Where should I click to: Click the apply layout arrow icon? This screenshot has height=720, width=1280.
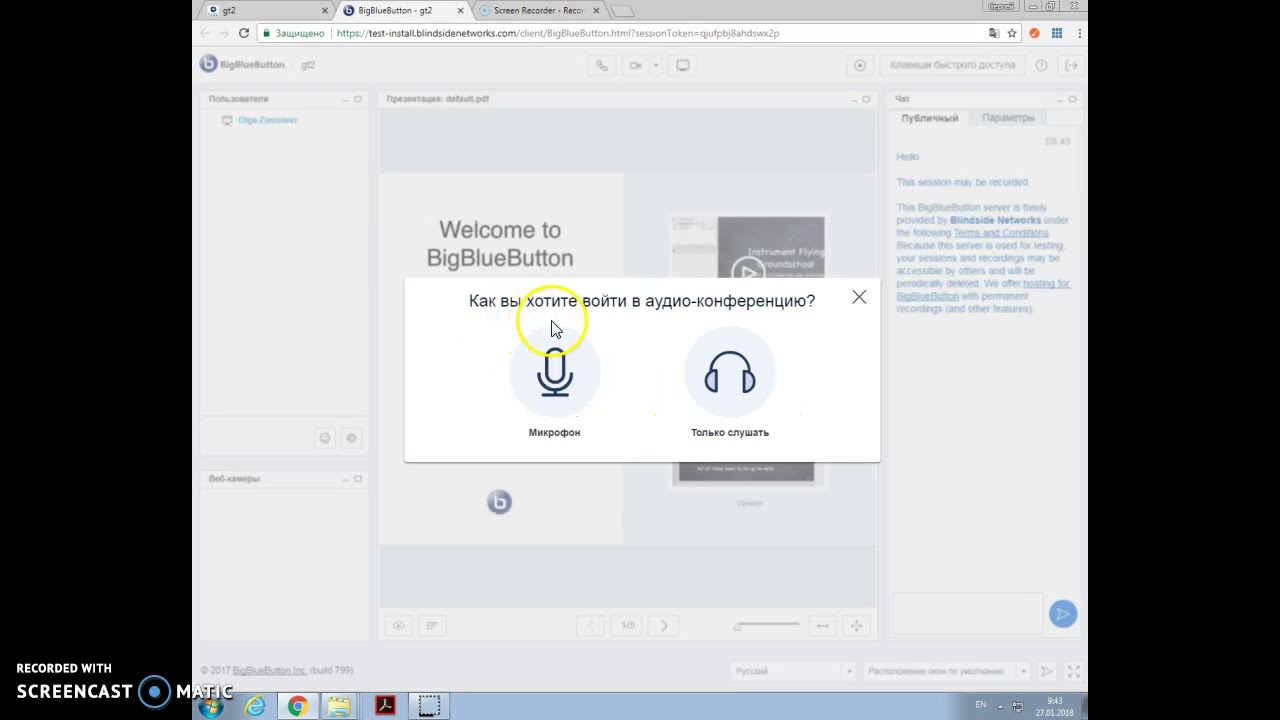pos(1046,671)
